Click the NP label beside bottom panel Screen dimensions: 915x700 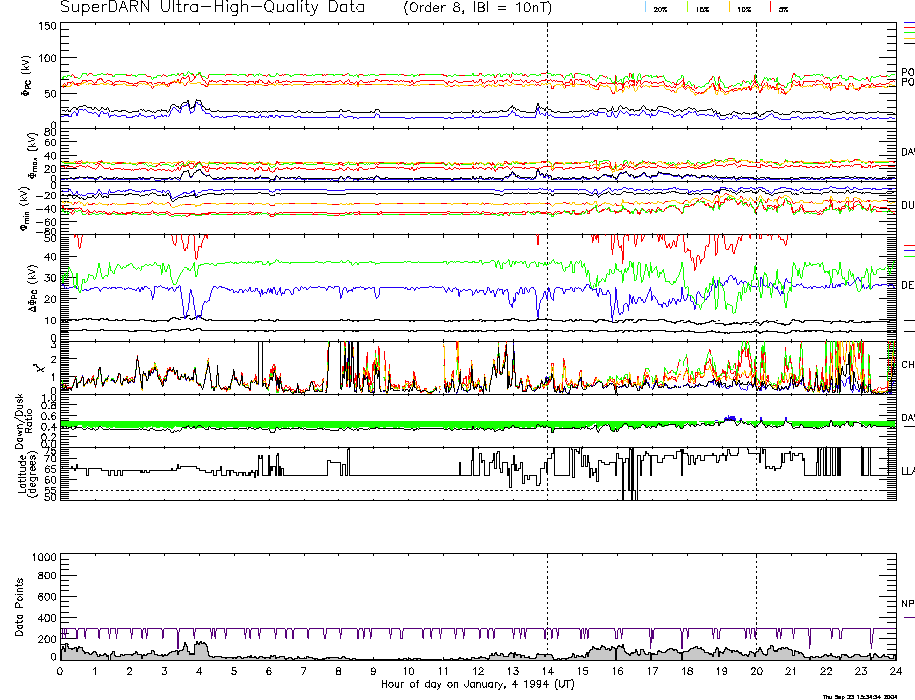pos(907,604)
